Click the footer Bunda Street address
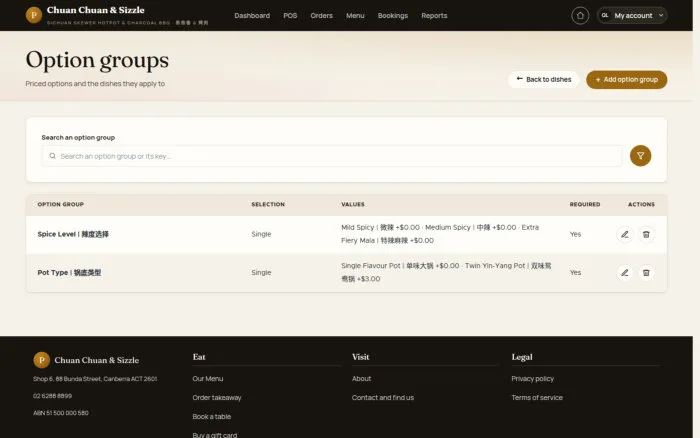The image size is (700, 438). (95, 379)
